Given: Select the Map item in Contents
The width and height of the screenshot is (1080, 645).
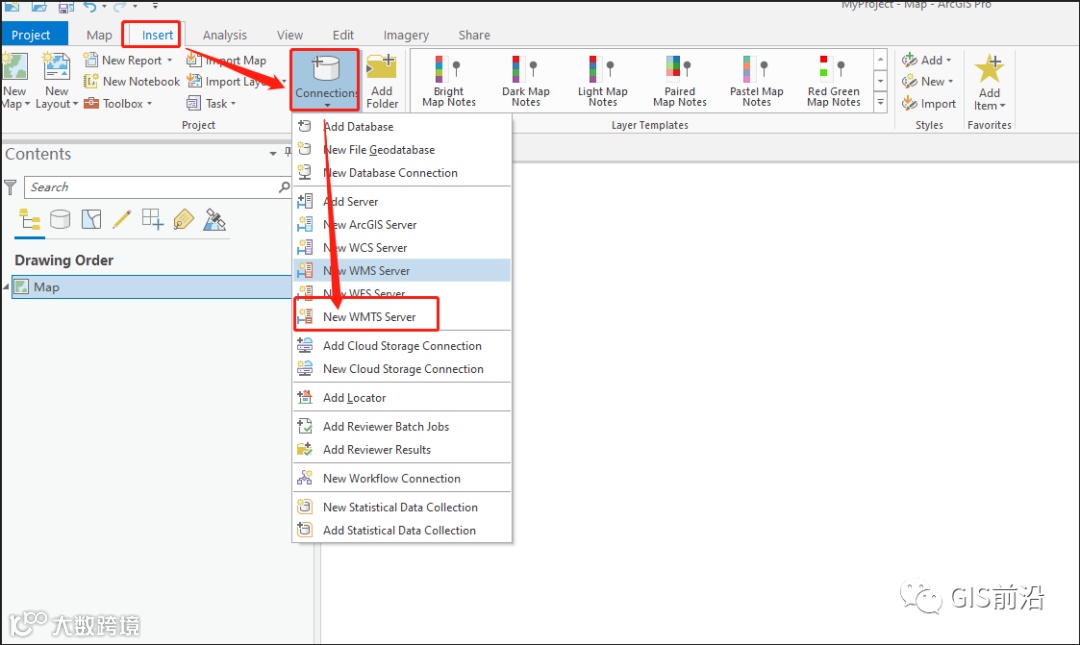Looking at the screenshot, I should [152, 287].
